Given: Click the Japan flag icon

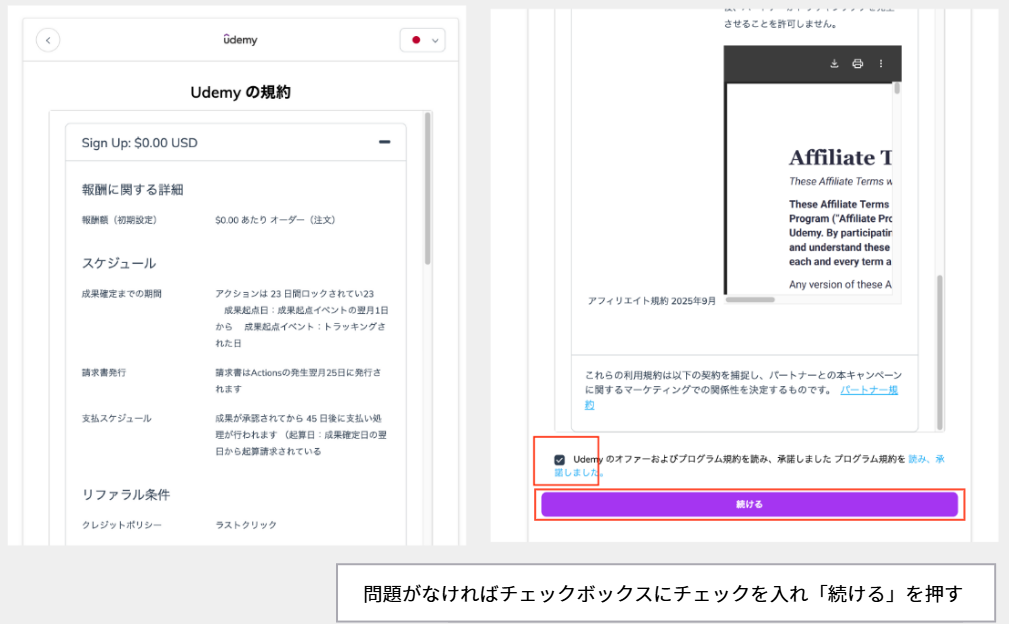Looking at the screenshot, I should point(416,40).
